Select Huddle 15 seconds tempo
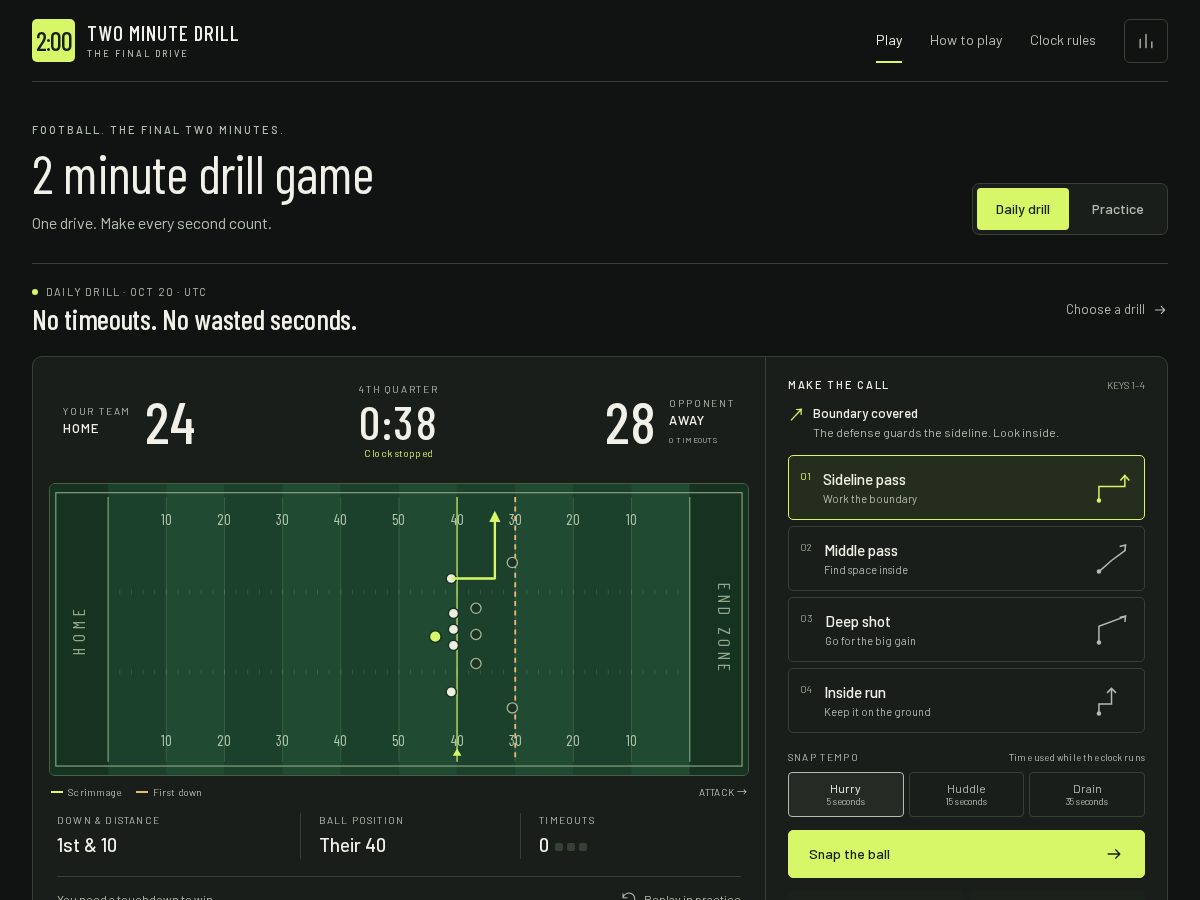The height and width of the screenshot is (900, 1200). point(966,794)
